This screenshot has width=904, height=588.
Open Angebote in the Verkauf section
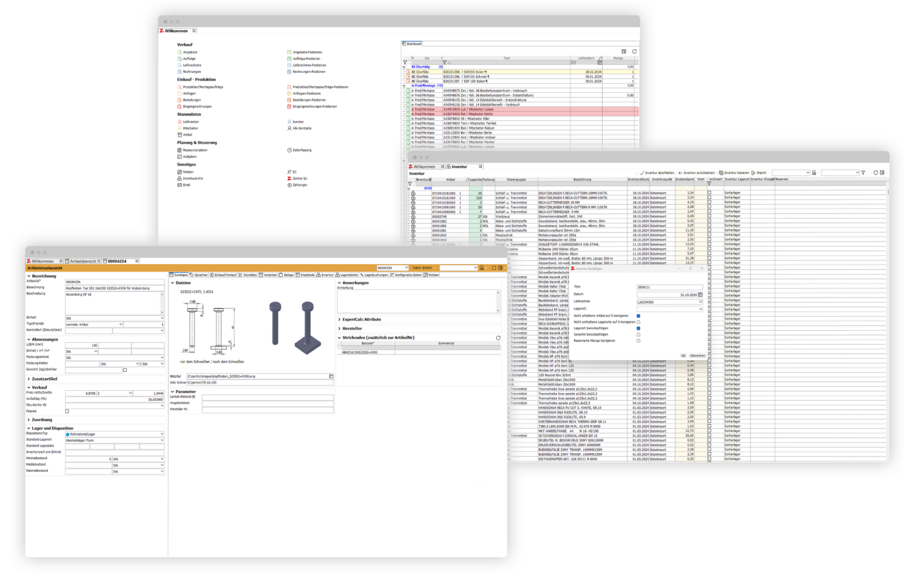tap(188, 51)
